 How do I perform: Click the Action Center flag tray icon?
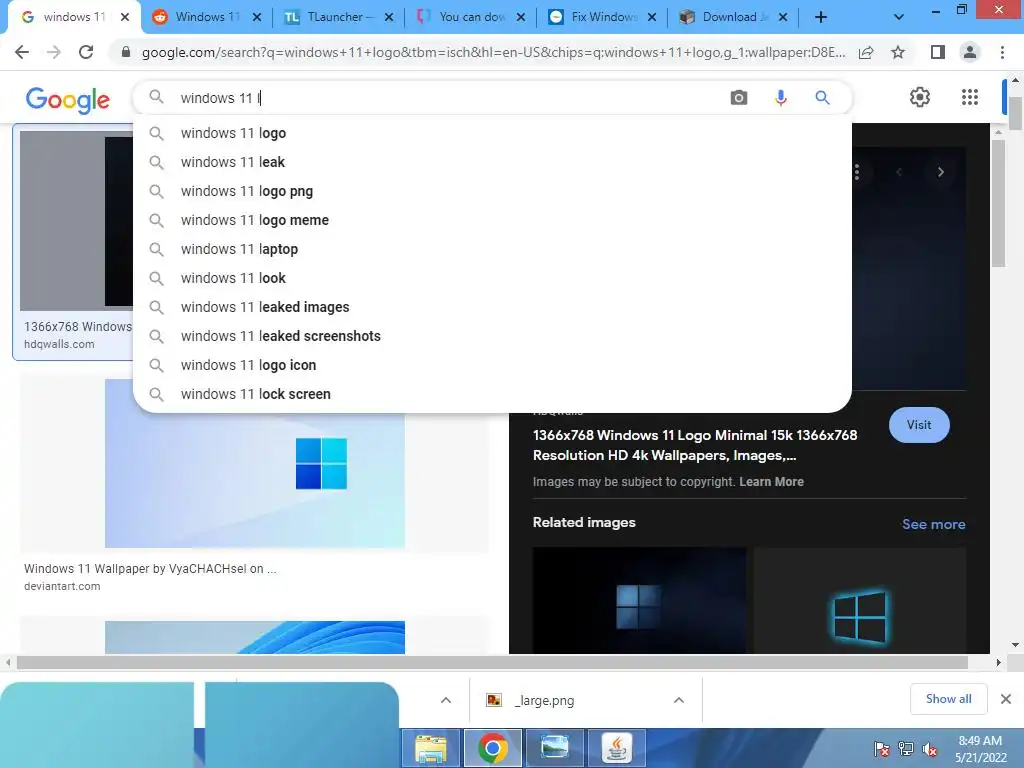(881, 749)
